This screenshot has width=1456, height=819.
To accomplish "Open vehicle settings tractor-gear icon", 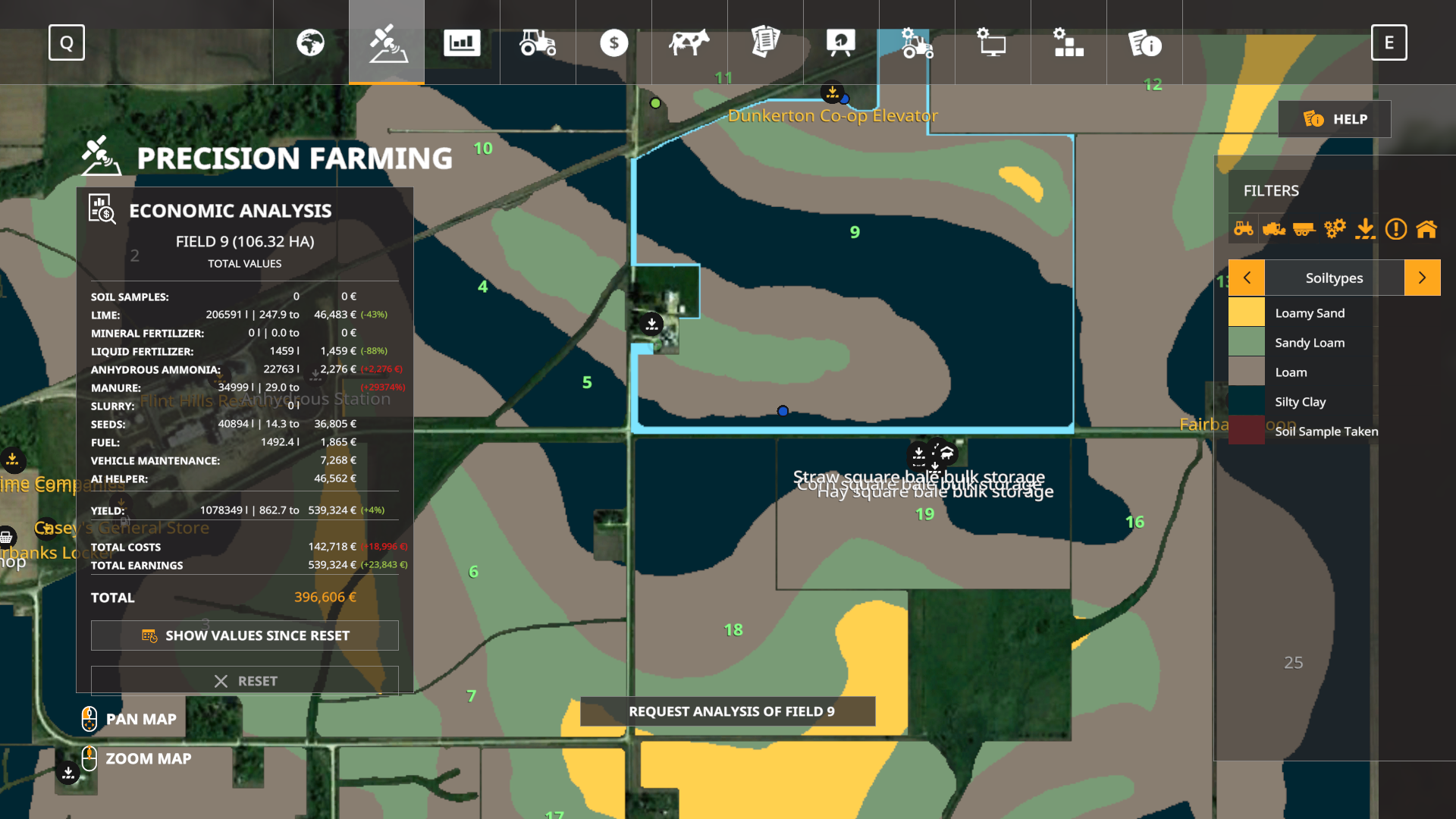I will (918, 42).
